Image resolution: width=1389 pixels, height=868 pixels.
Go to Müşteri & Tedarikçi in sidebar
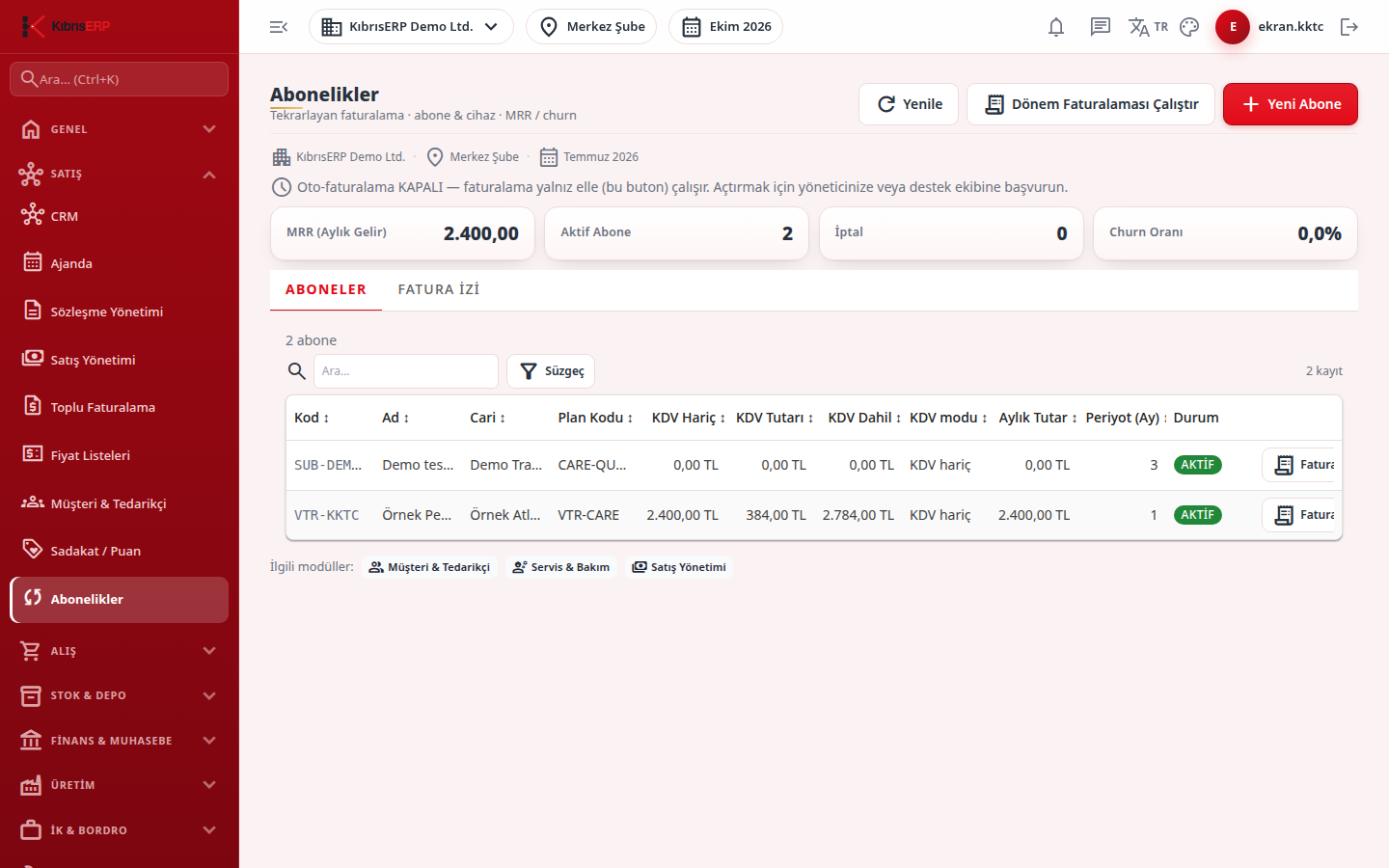[120, 503]
